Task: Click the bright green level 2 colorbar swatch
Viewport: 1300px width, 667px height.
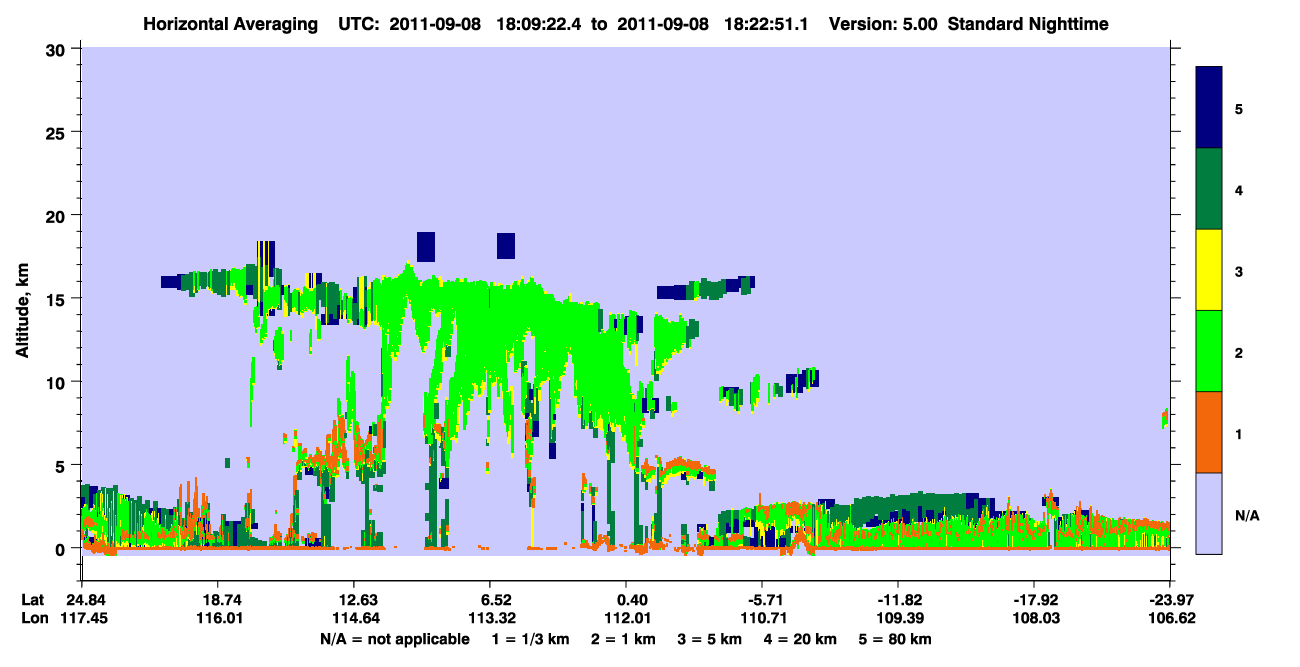Action: (1209, 351)
